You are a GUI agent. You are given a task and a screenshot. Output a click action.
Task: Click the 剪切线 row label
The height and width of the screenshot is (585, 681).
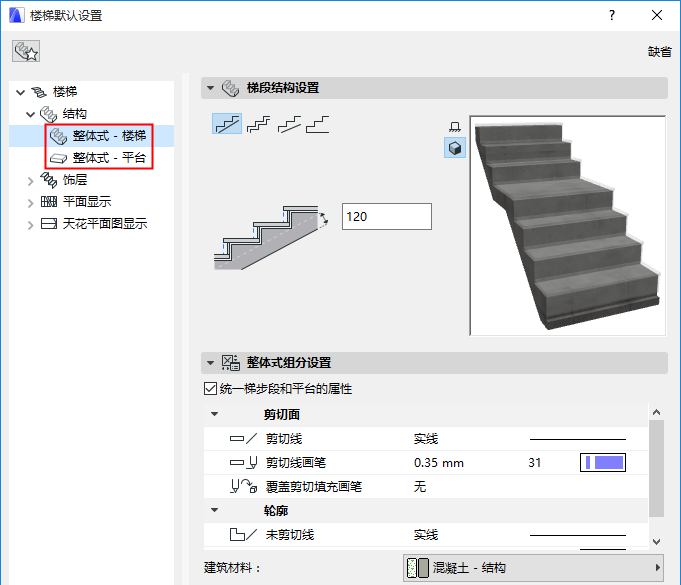[284, 439]
